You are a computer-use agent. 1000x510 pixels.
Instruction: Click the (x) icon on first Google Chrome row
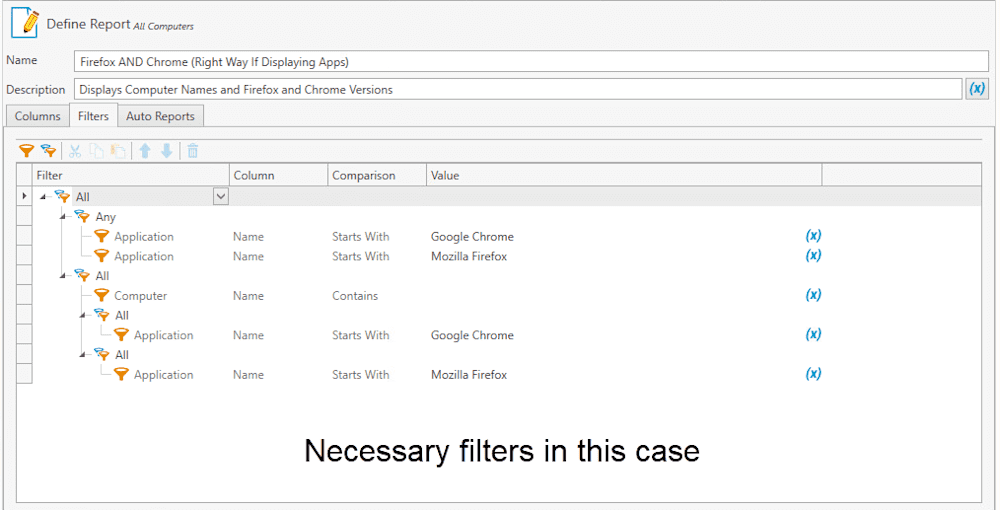point(813,236)
